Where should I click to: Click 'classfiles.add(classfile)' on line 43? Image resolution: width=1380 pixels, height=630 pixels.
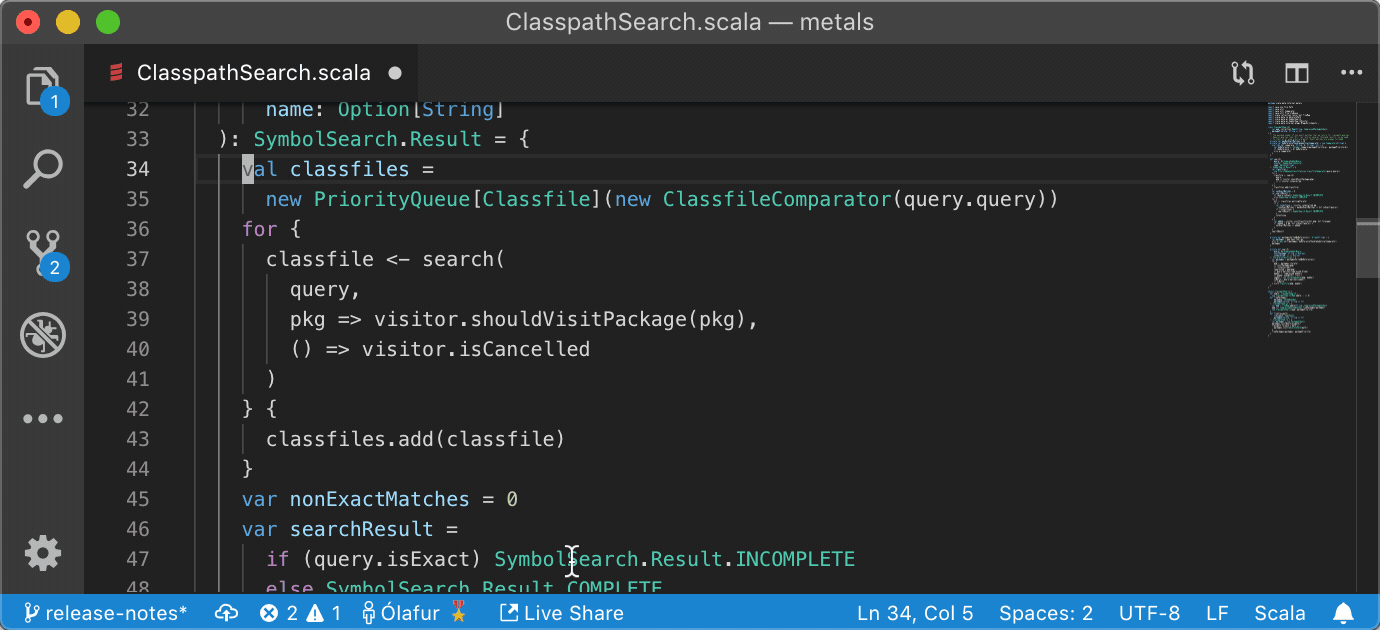coord(416,439)
